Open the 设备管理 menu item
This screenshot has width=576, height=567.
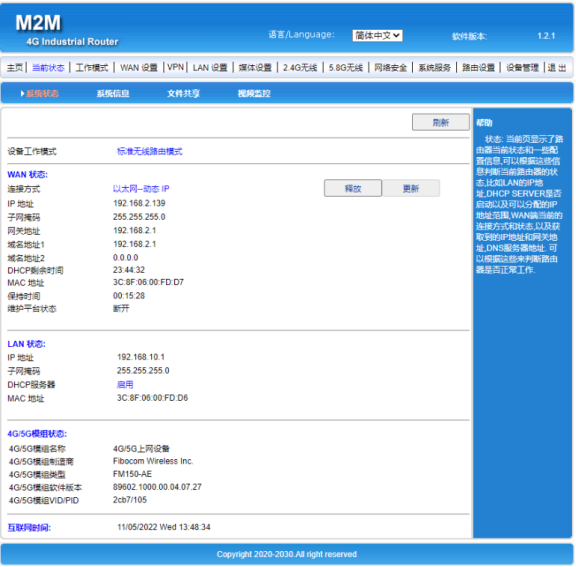522,68
